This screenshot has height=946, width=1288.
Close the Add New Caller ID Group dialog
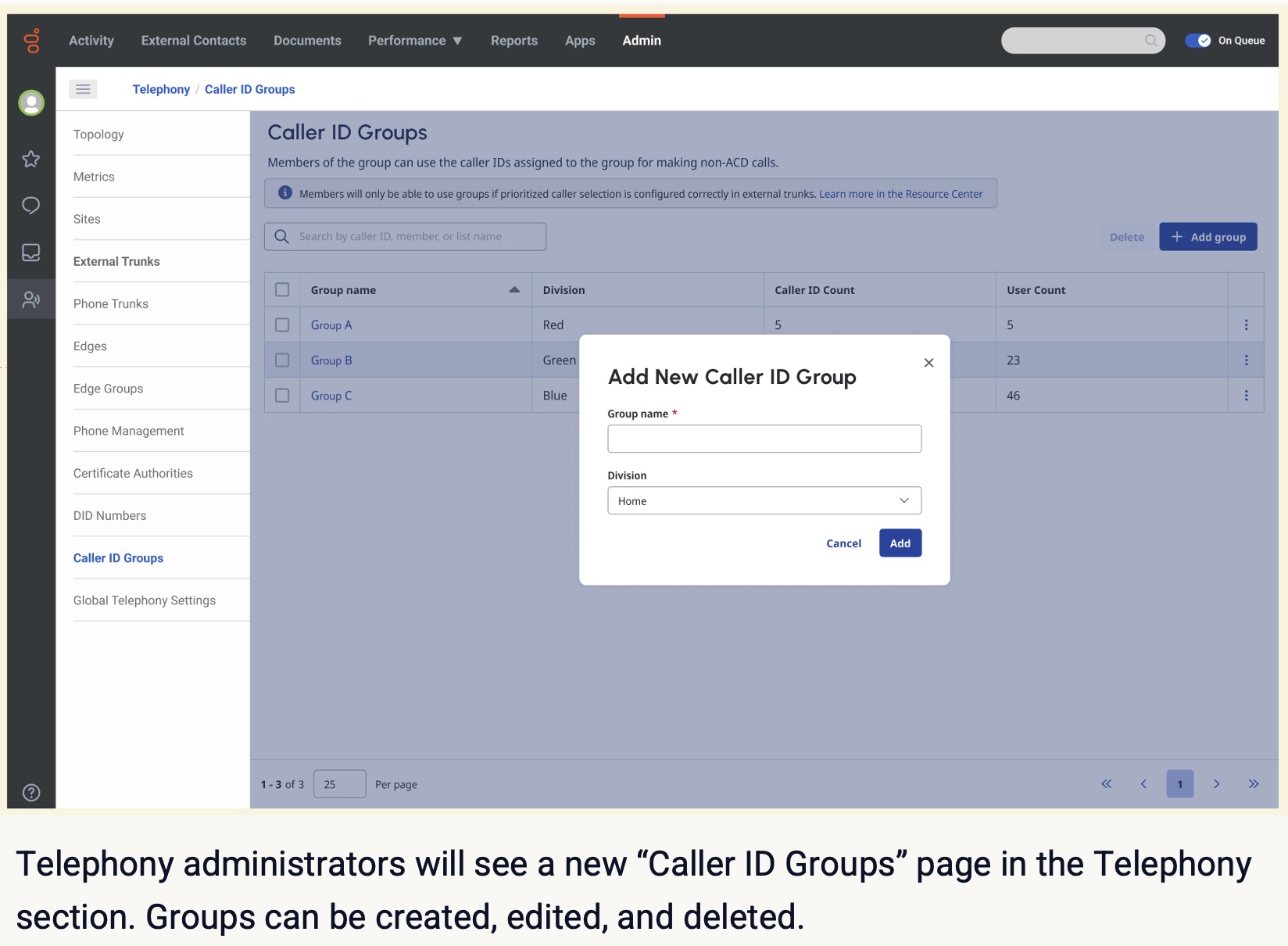tap(928, 363)
